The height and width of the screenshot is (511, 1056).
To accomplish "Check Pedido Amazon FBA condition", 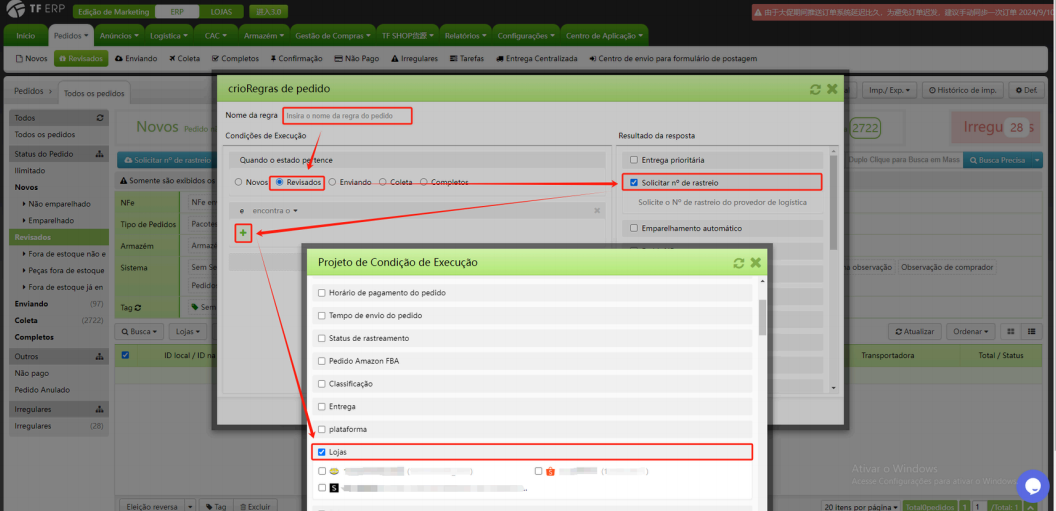I will [321, 361].
